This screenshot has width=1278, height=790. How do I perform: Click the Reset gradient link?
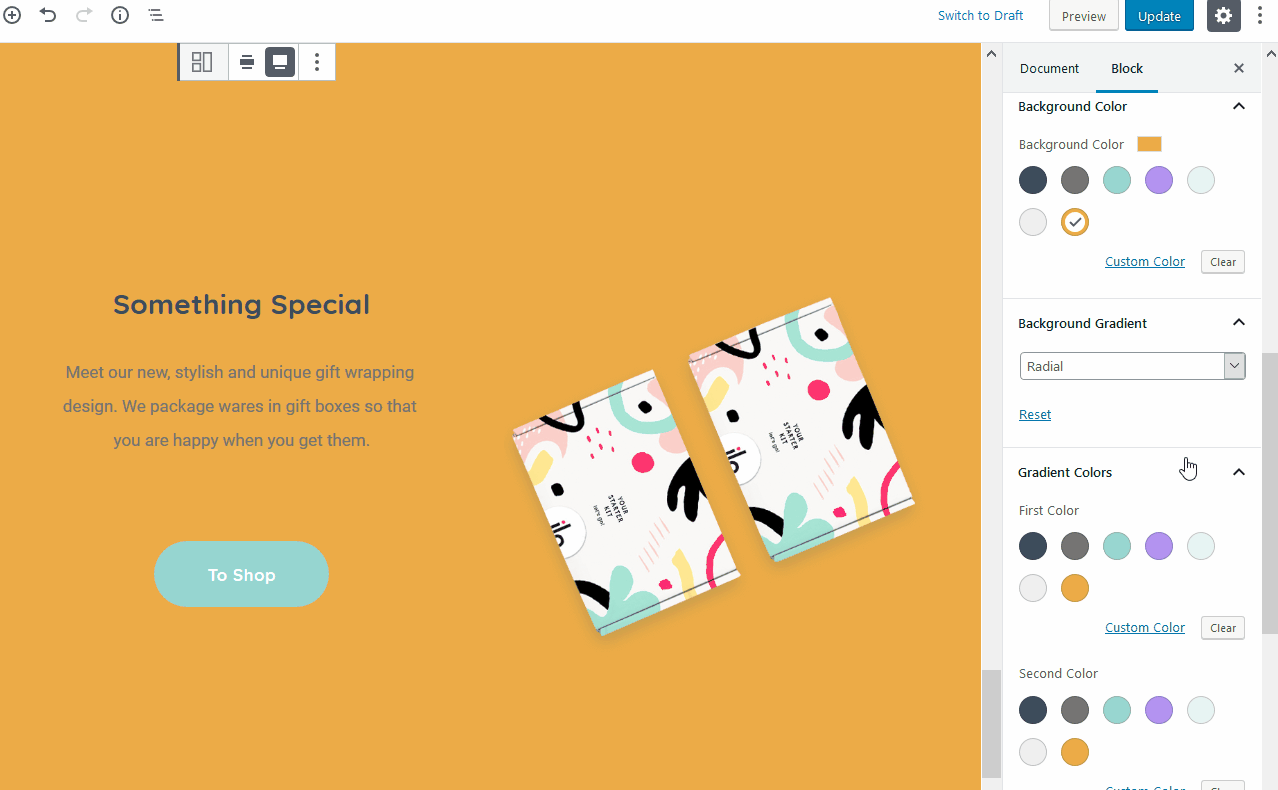(1035, 414)
